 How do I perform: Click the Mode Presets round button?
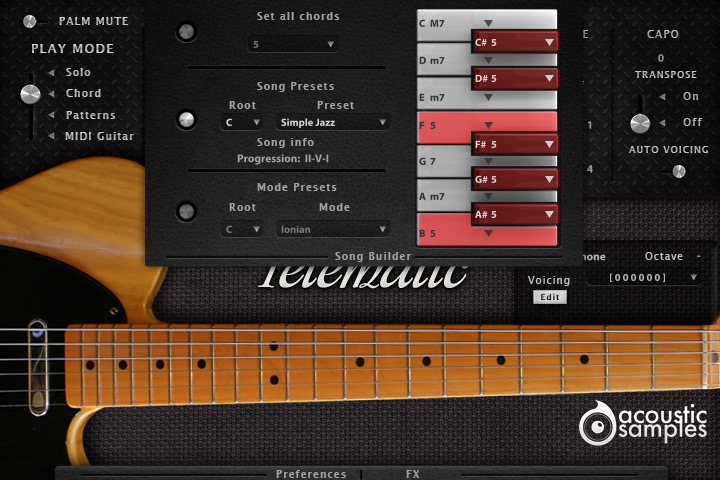(x=186, y=212)
